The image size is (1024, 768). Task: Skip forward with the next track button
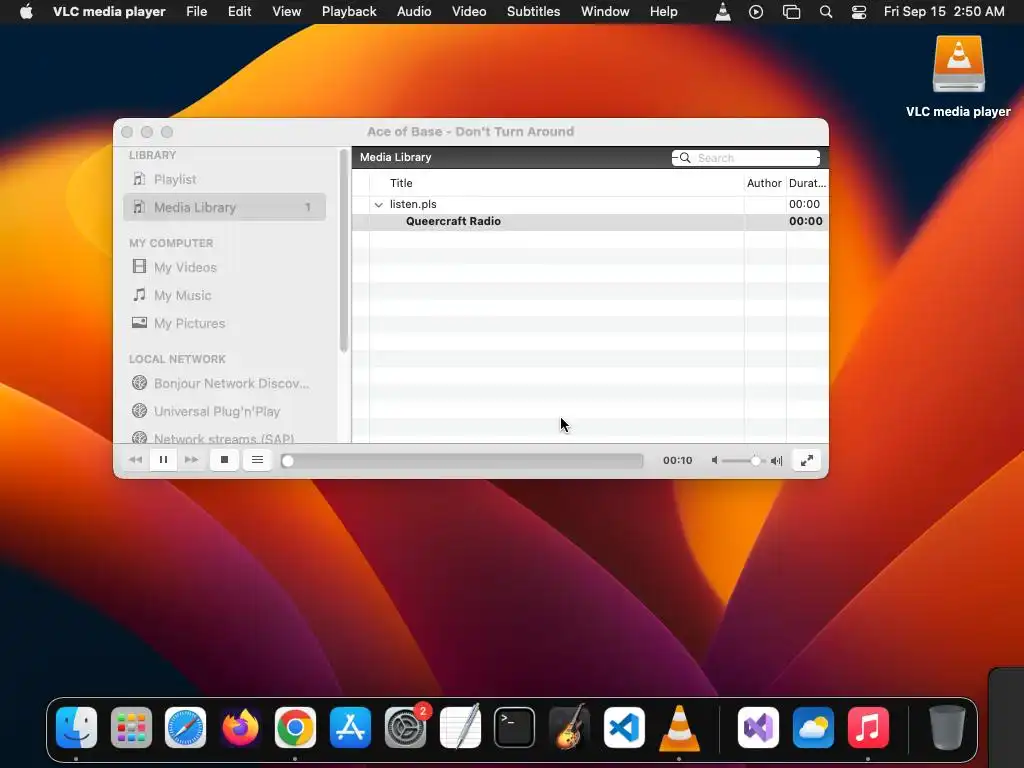[191, 460]
